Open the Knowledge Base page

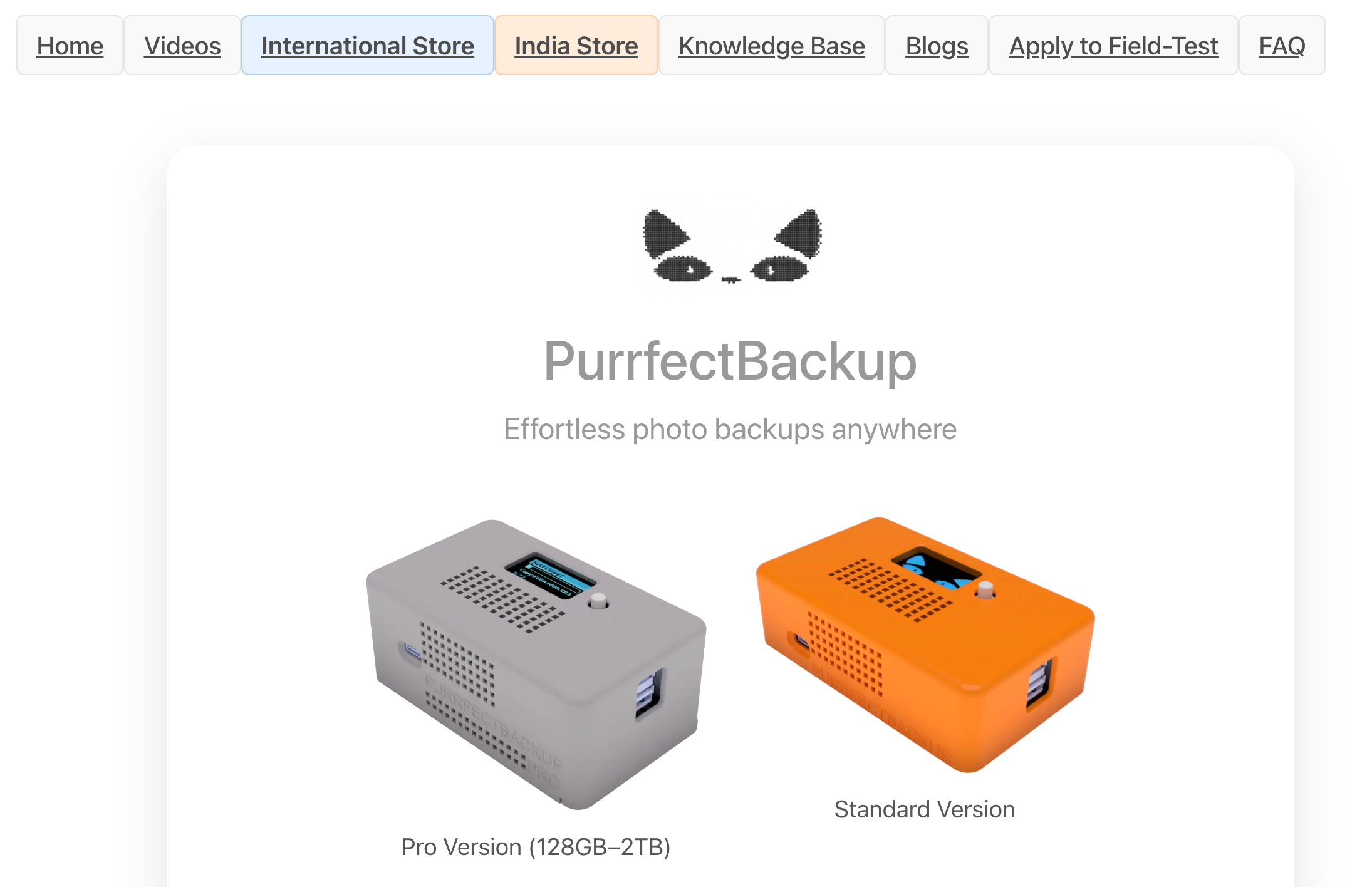click(x=772, y=46)
